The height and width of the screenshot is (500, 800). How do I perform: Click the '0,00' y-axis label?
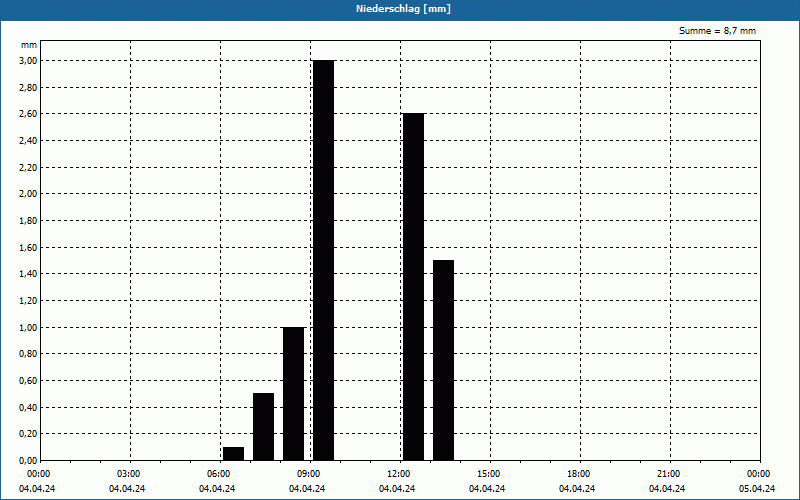(28, 460)
